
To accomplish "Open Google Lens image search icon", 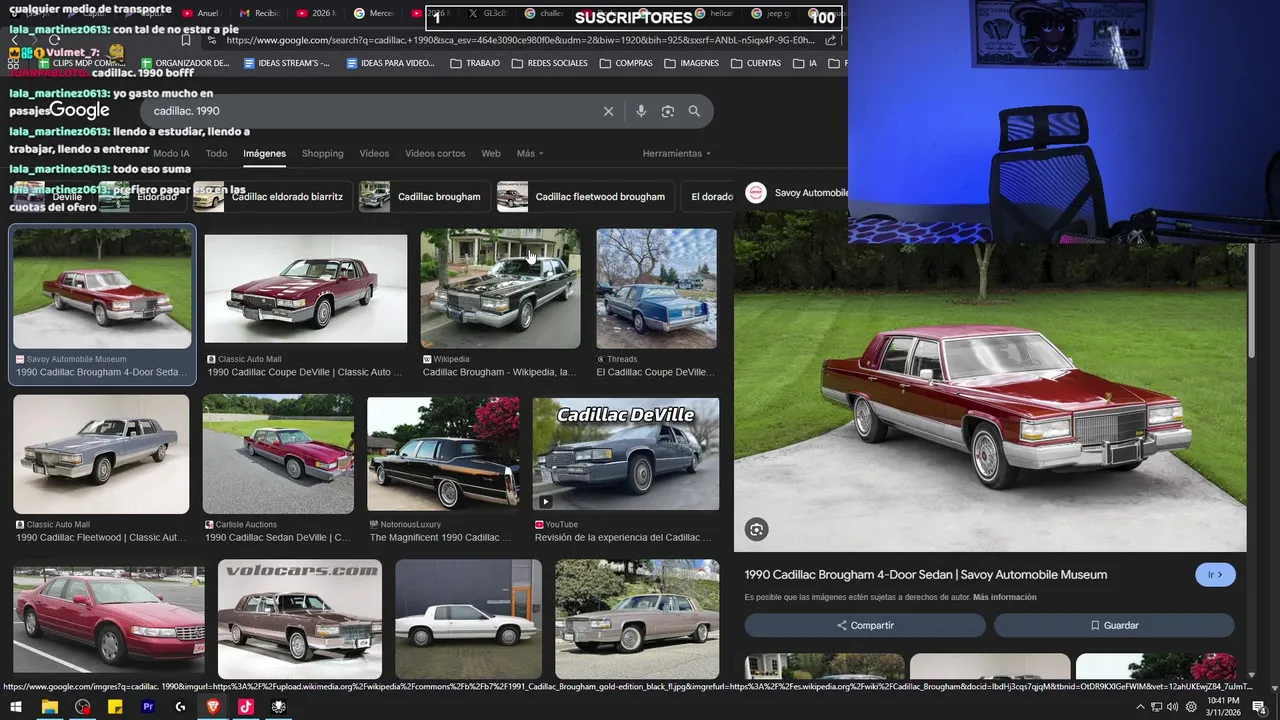I will (x=668, y=111).
